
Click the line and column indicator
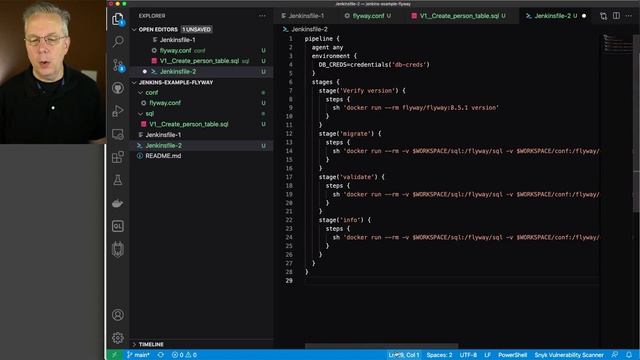pyautogui.click(x=404, y=355)
